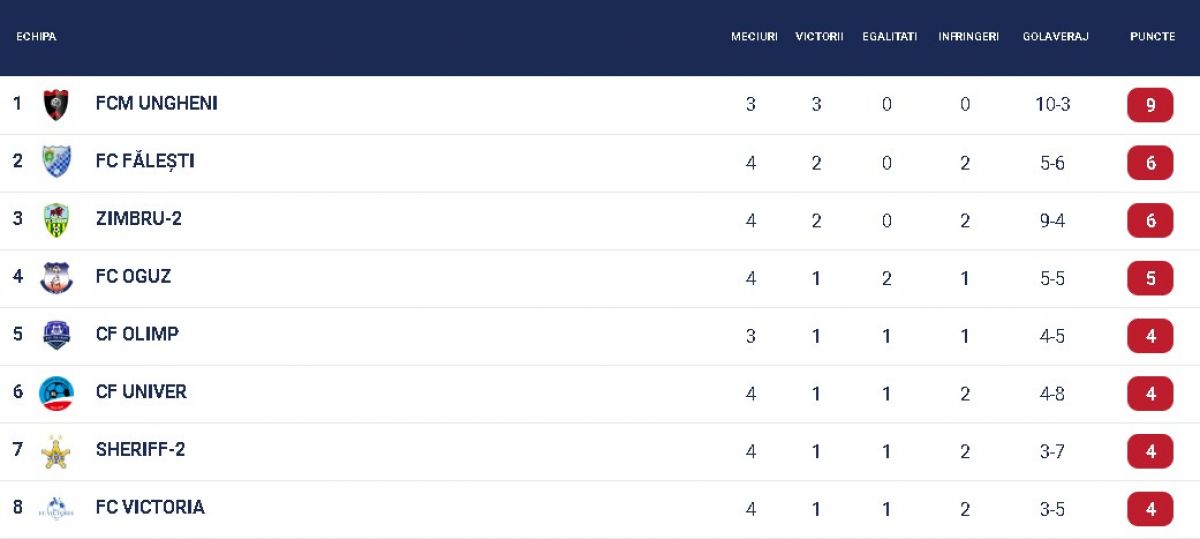This screenshot has width=1200, height=539.
Task: Click the ECHIPA column header
Action: [x=36, y=37]
